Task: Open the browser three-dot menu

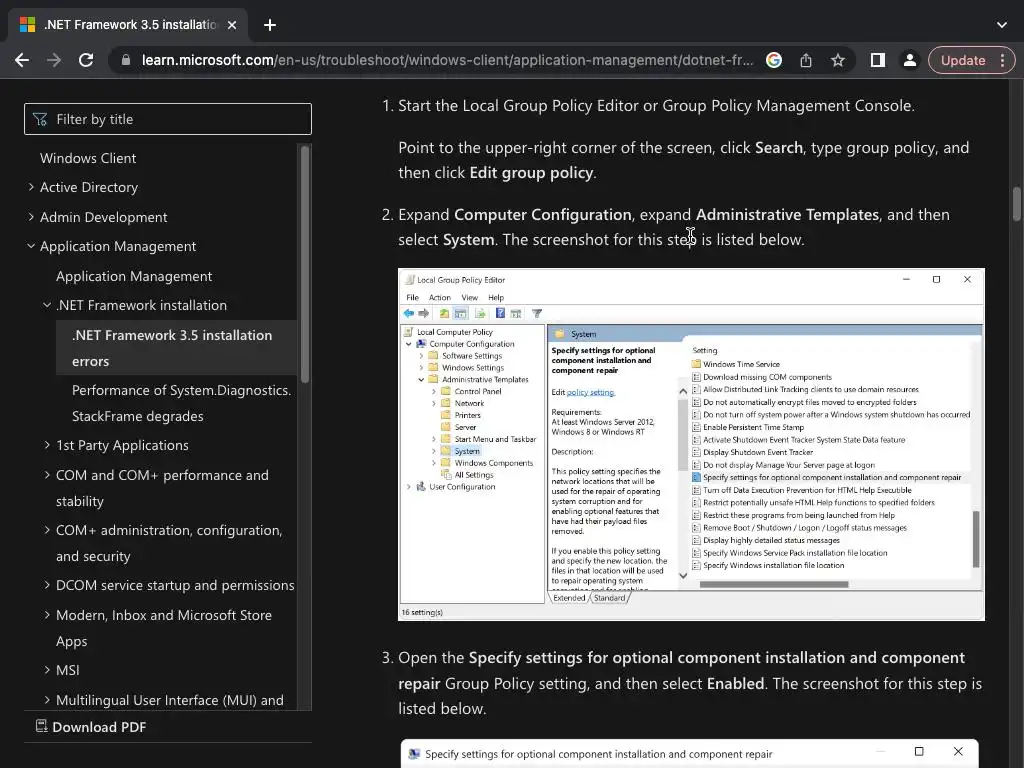Action: [x=1002, y=60]
